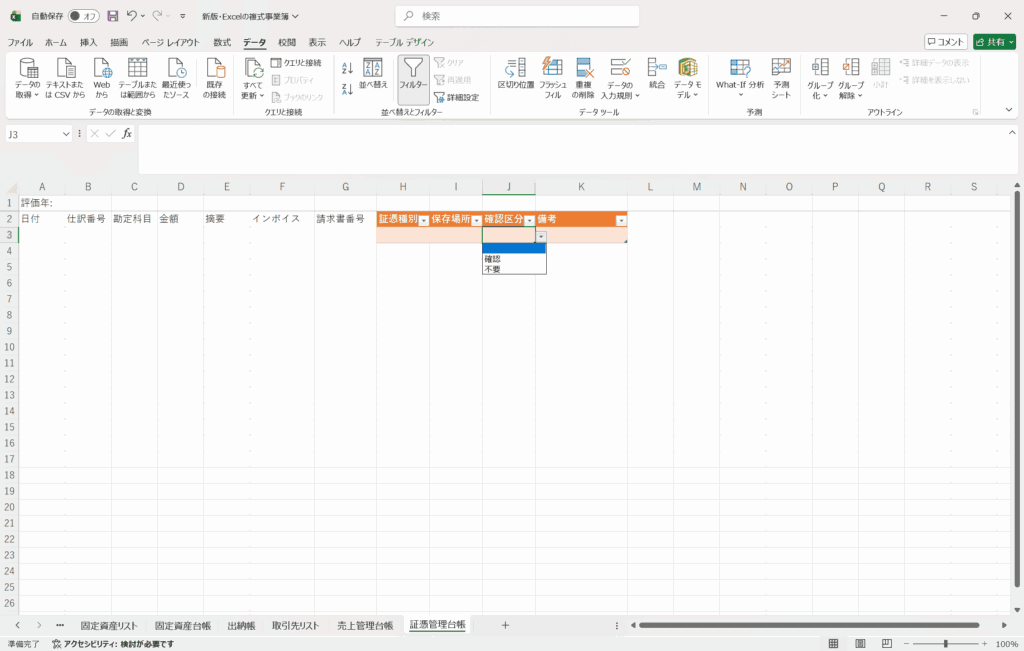The height and width of the screenshot is (651, 1024).
Task: Toggle the AutoSave (自動保存) switch
Action: click(x=84, y=16)
